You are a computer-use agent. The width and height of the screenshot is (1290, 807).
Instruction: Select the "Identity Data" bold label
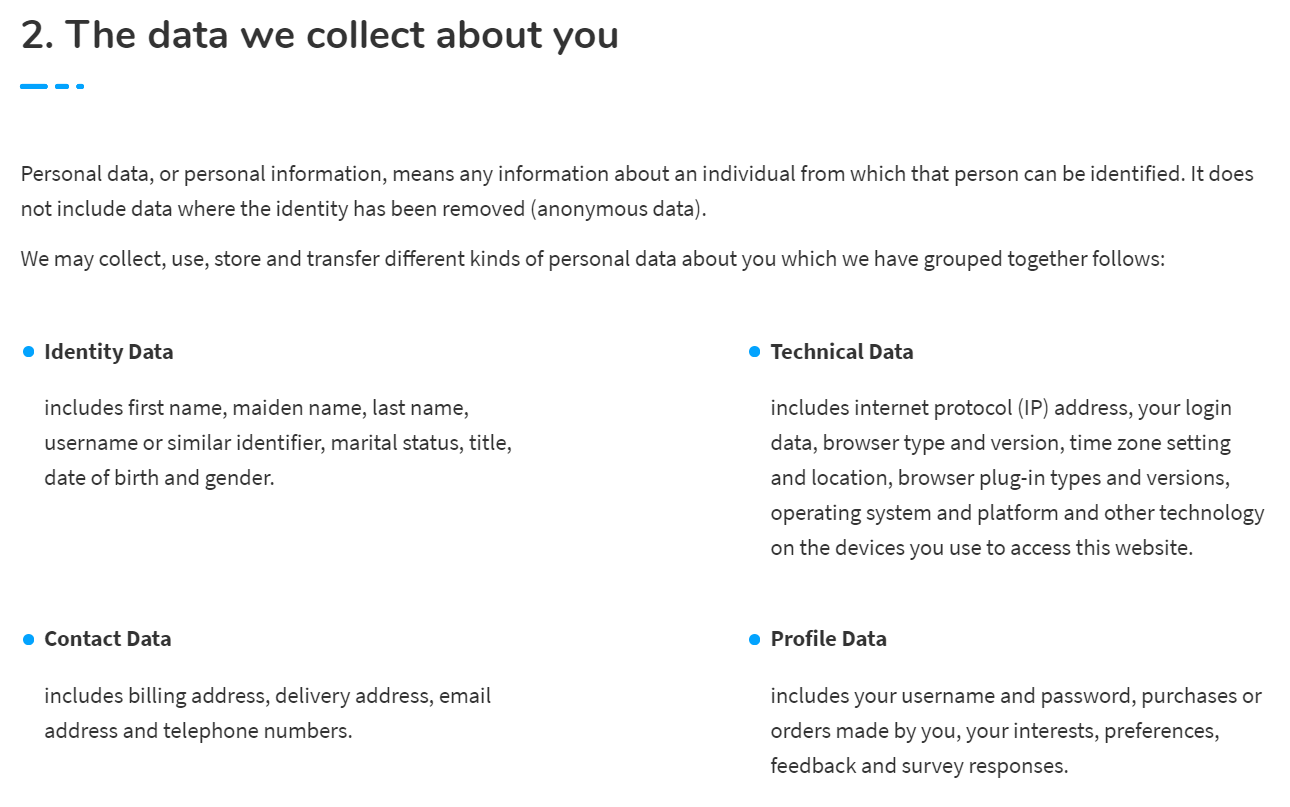[109, 352]
